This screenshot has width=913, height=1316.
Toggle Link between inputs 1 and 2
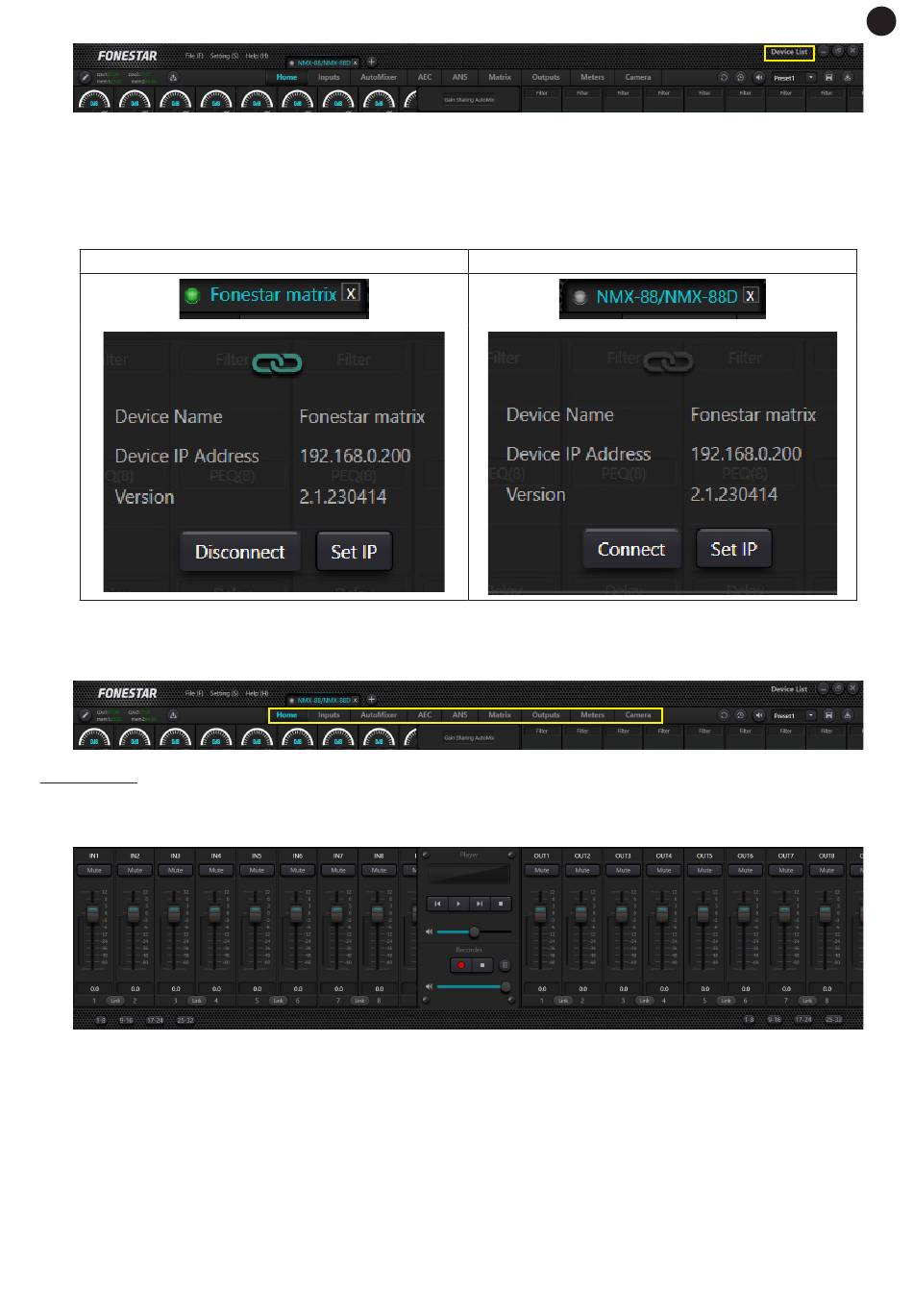pos(115,1001)
